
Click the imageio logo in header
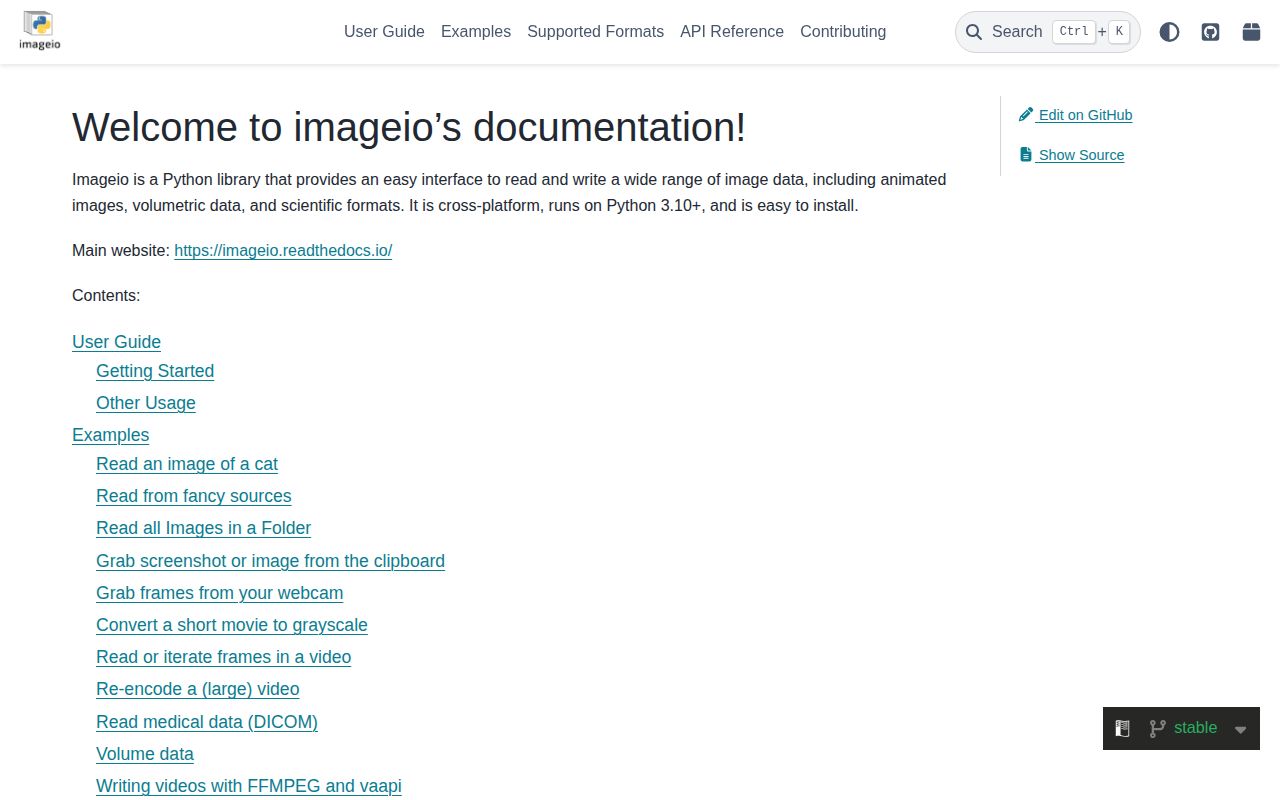[x=40, y=31]
